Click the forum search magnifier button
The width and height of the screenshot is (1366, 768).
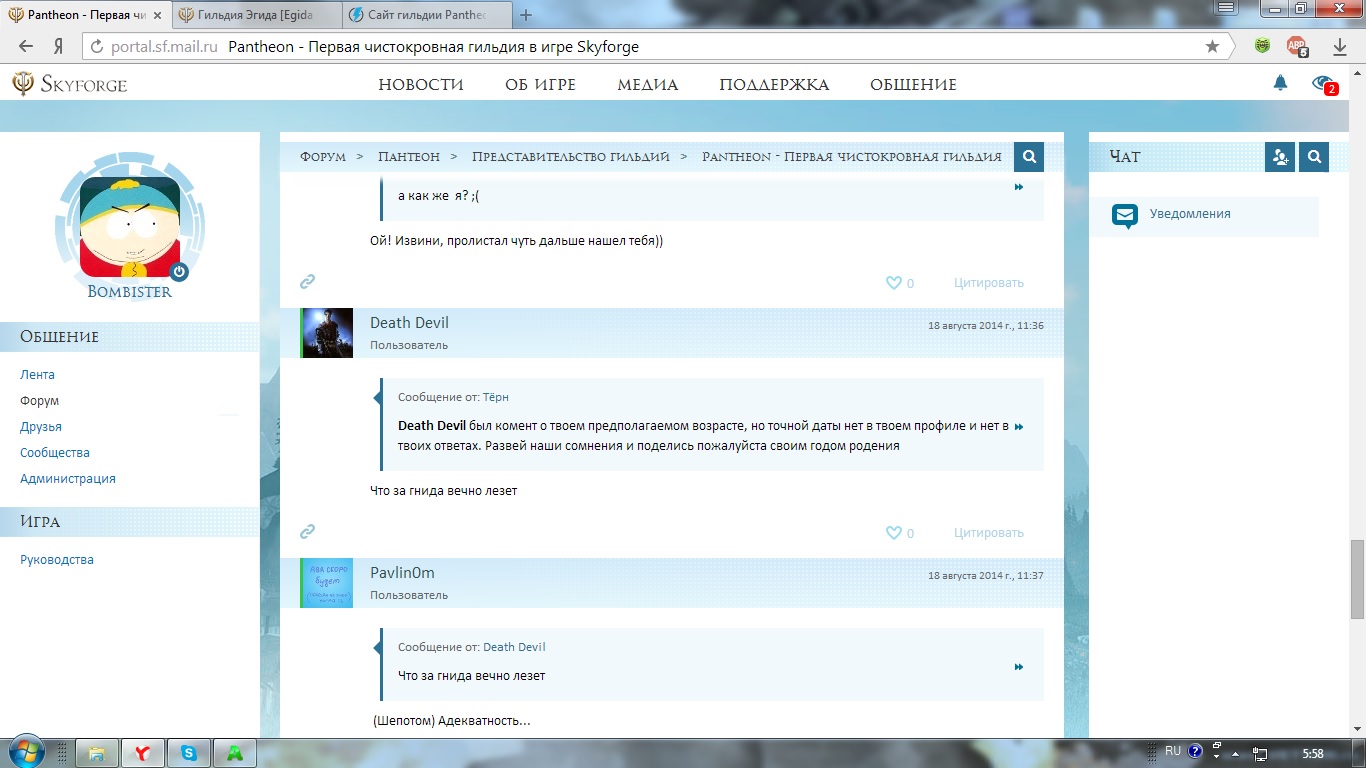tap(1029, 157)
